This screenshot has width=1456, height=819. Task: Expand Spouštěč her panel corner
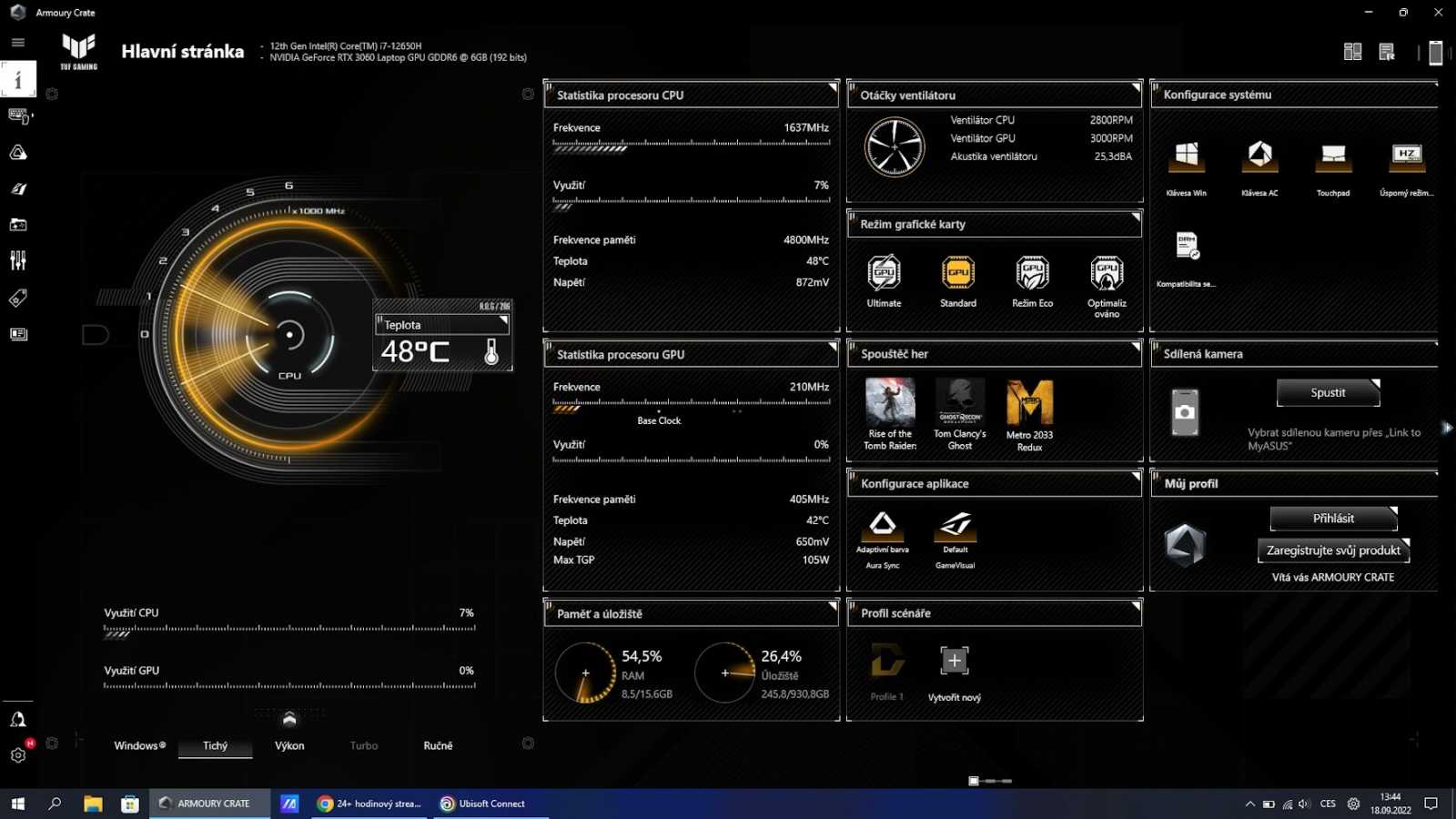(1136, 347)
